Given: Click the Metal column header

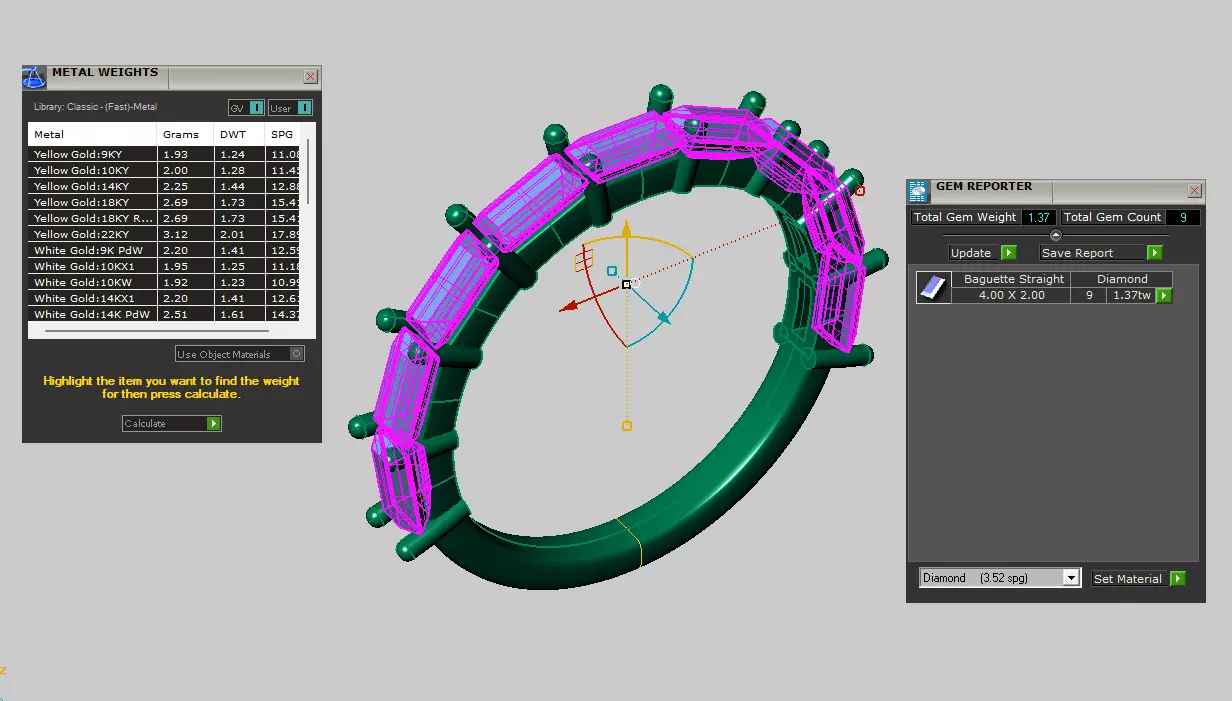Looking at the screenshot, I should pos(92,134).
